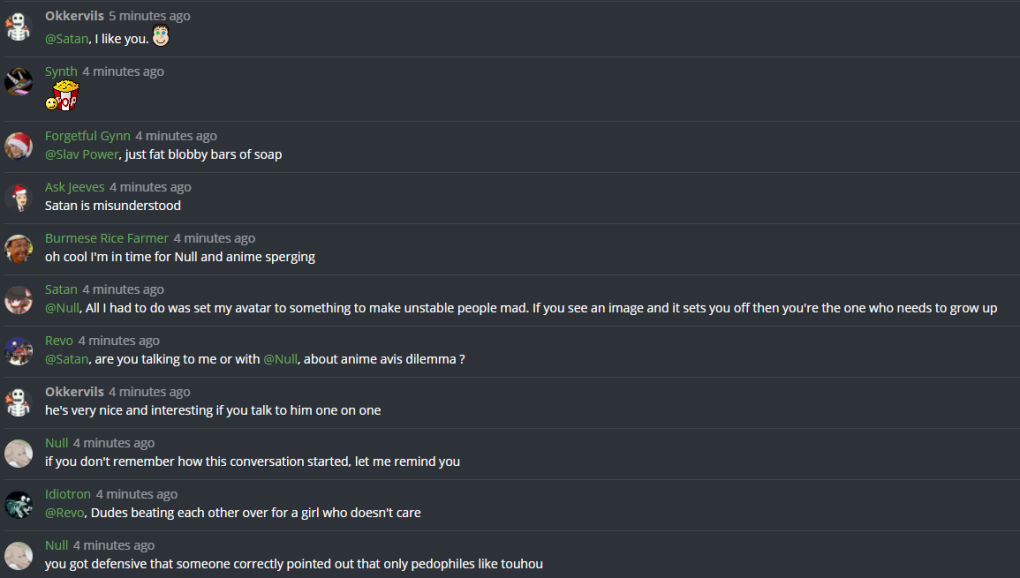1020x578 pixels.
Task: Click the Forgetful Gynn username
Action: pos(87,136)
